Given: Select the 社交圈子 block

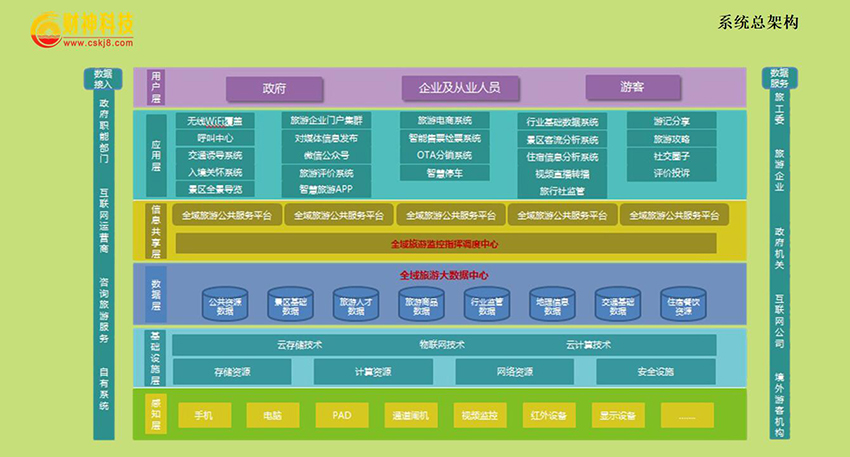Looking at the screenshot, I should pos(672,156).
